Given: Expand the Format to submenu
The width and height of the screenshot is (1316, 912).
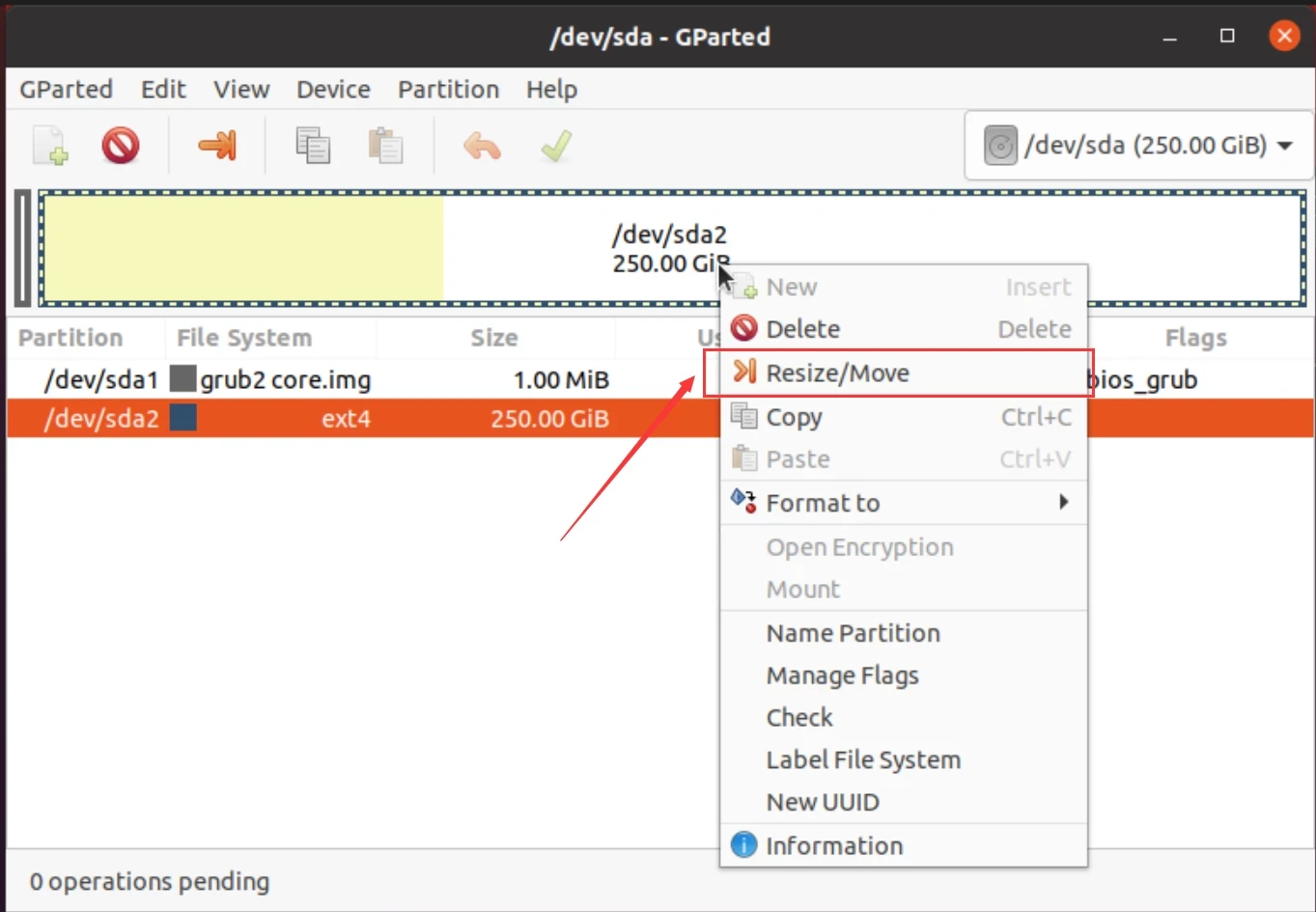Looking at the screenshot, I should click(x=904, y=503).
